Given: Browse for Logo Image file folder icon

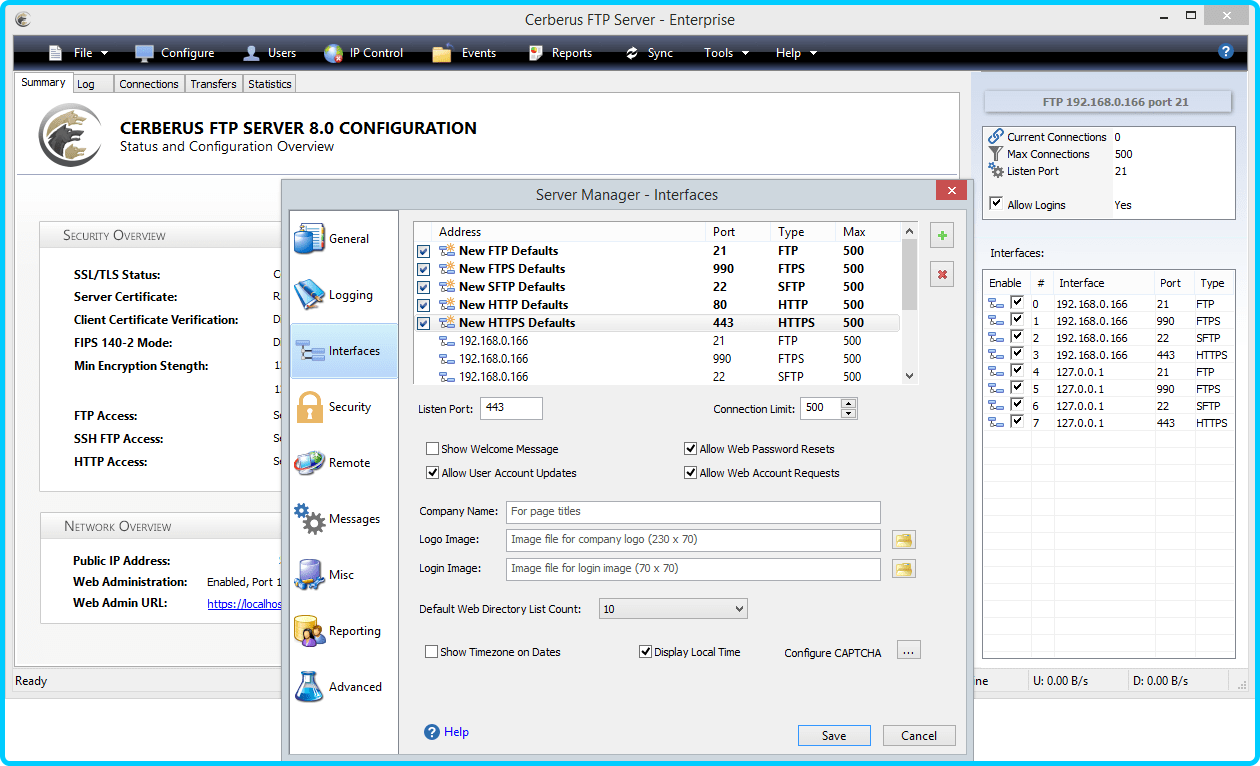Looking at the screenshot, I should tap(903, 540).
